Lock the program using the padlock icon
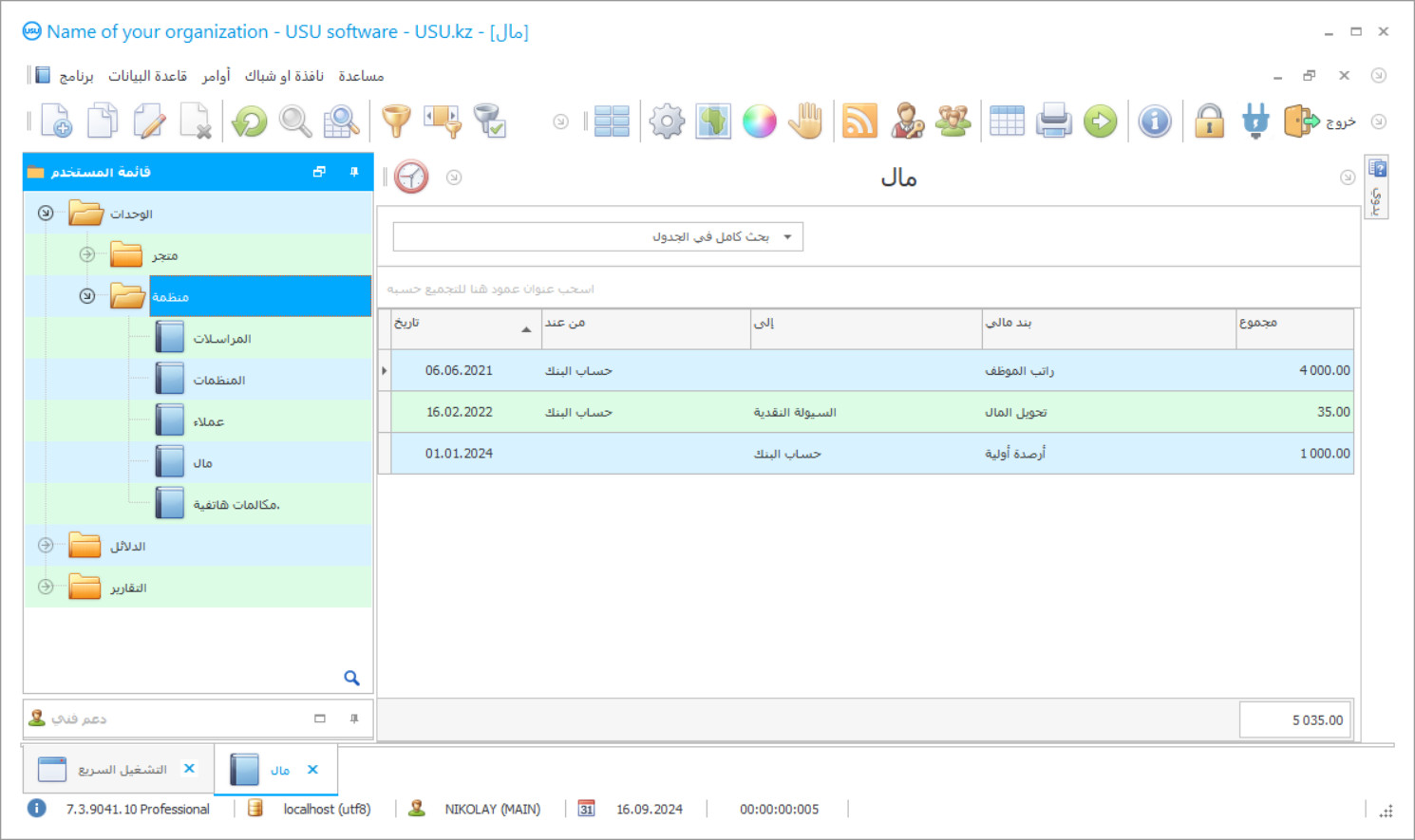1415x840 pixels. pyautogui.click(x=1208, y=121)
